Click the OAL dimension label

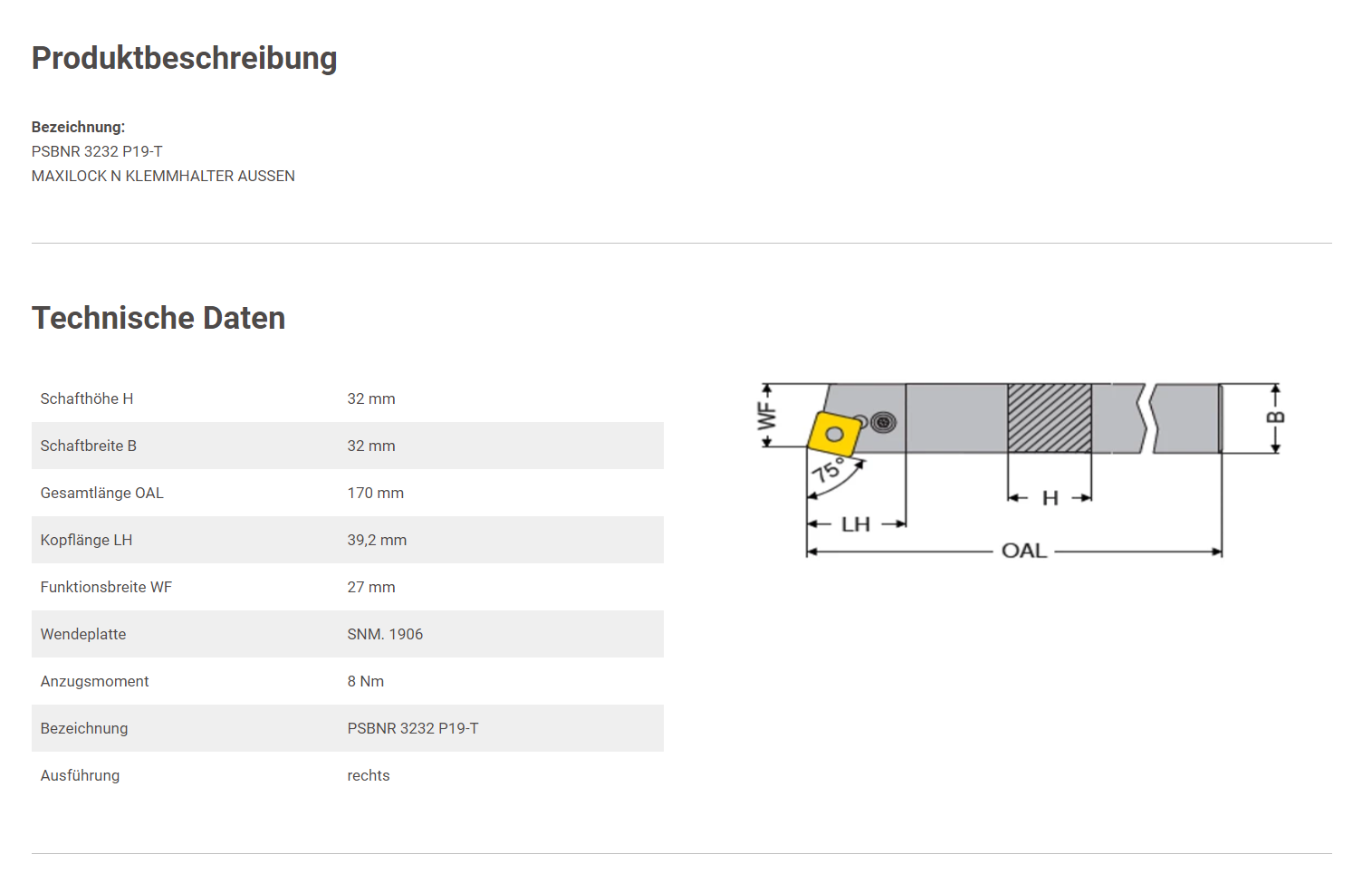(x=1024, y=551)
